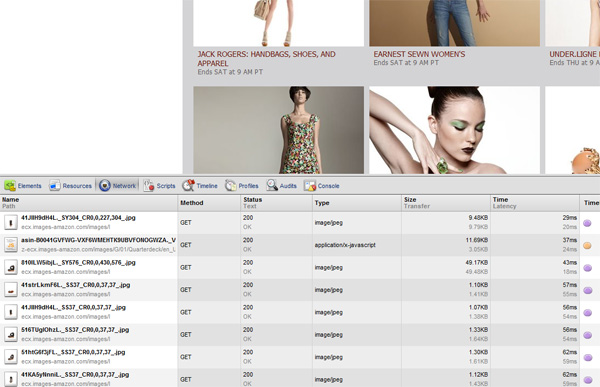This screenshot has height=387, width=600.
Task: Click the thumbnail icon of 516TUgIOhzL._SS37 row
Action: [11, 335]
